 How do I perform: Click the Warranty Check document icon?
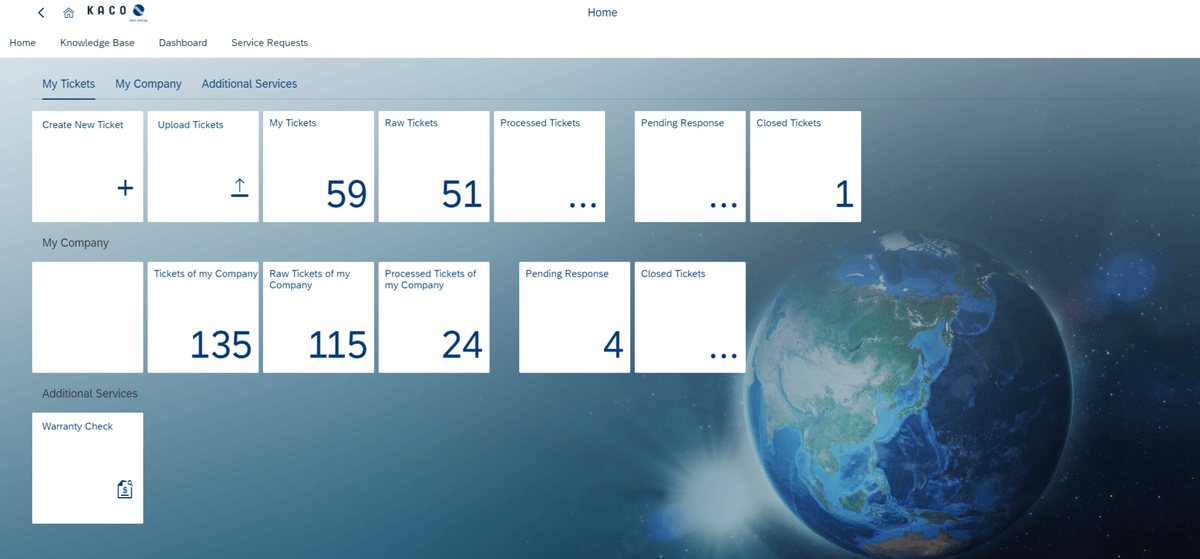click(125, 489)
